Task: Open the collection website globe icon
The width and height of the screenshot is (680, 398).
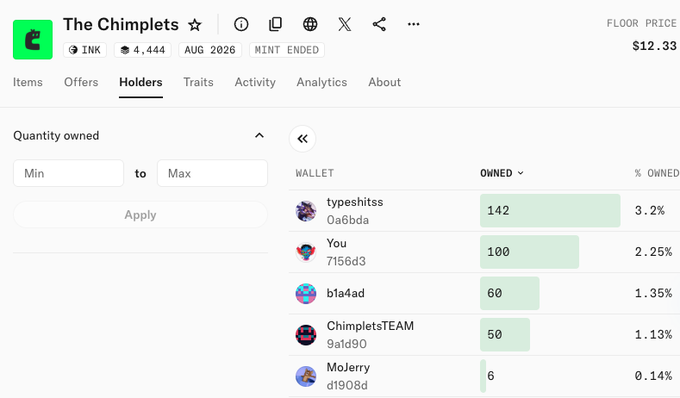Action: click(310, 24)
